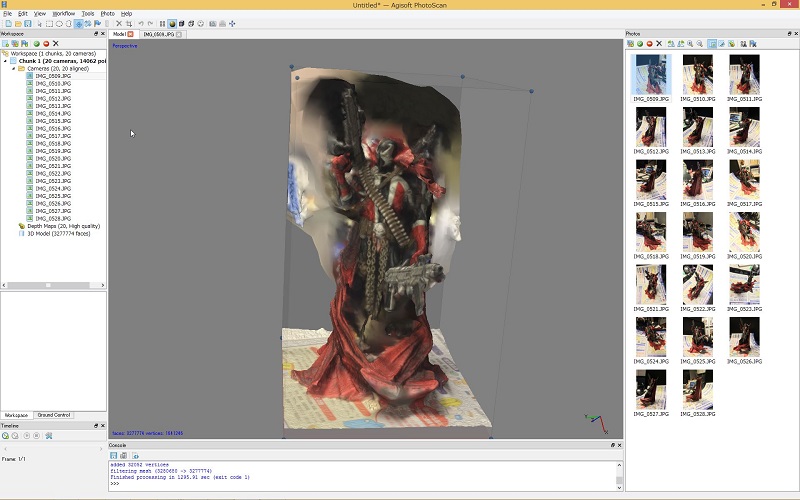Toggle the highlighted thumbnail view in Photos toolbar
800x500 pixels.
point(712,44)
